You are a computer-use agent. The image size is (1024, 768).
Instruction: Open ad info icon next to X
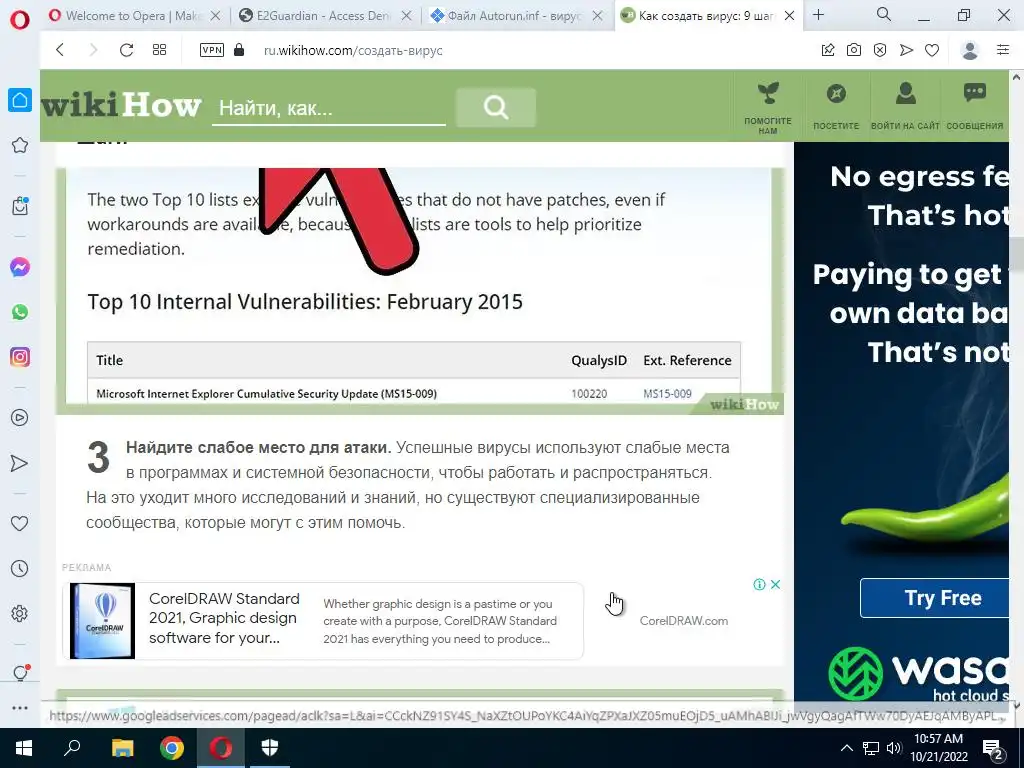pos(759,584)
